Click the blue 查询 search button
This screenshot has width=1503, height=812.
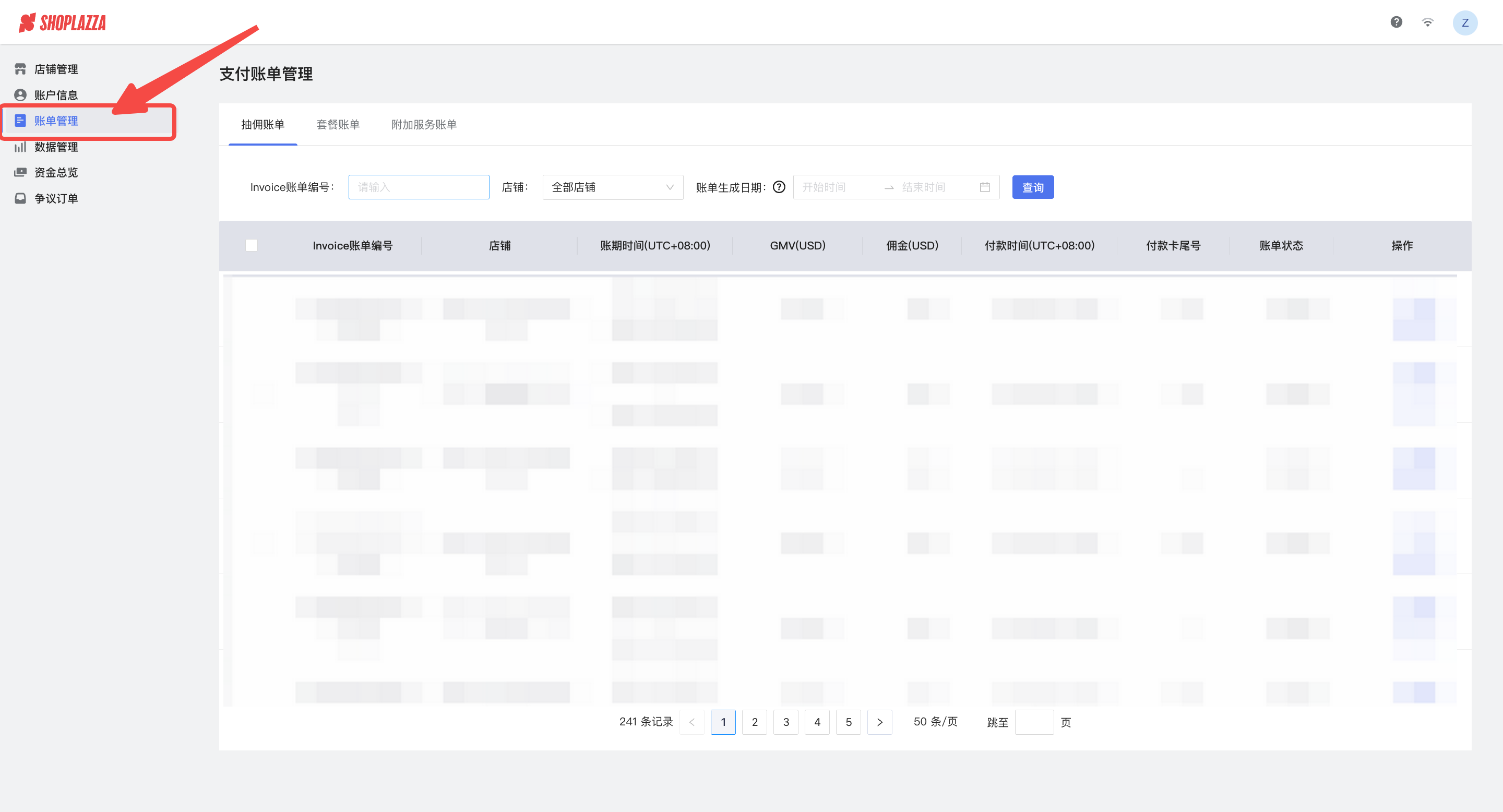1032,187
